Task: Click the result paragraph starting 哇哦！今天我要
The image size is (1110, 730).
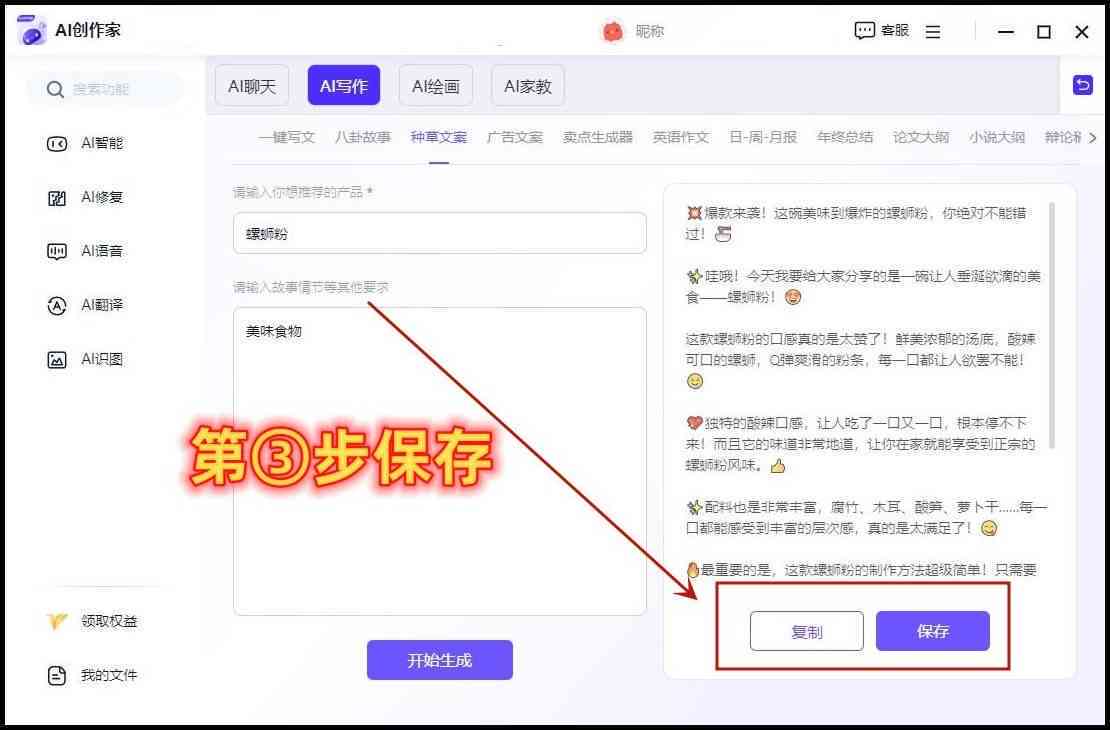Action: coord(863,287)
